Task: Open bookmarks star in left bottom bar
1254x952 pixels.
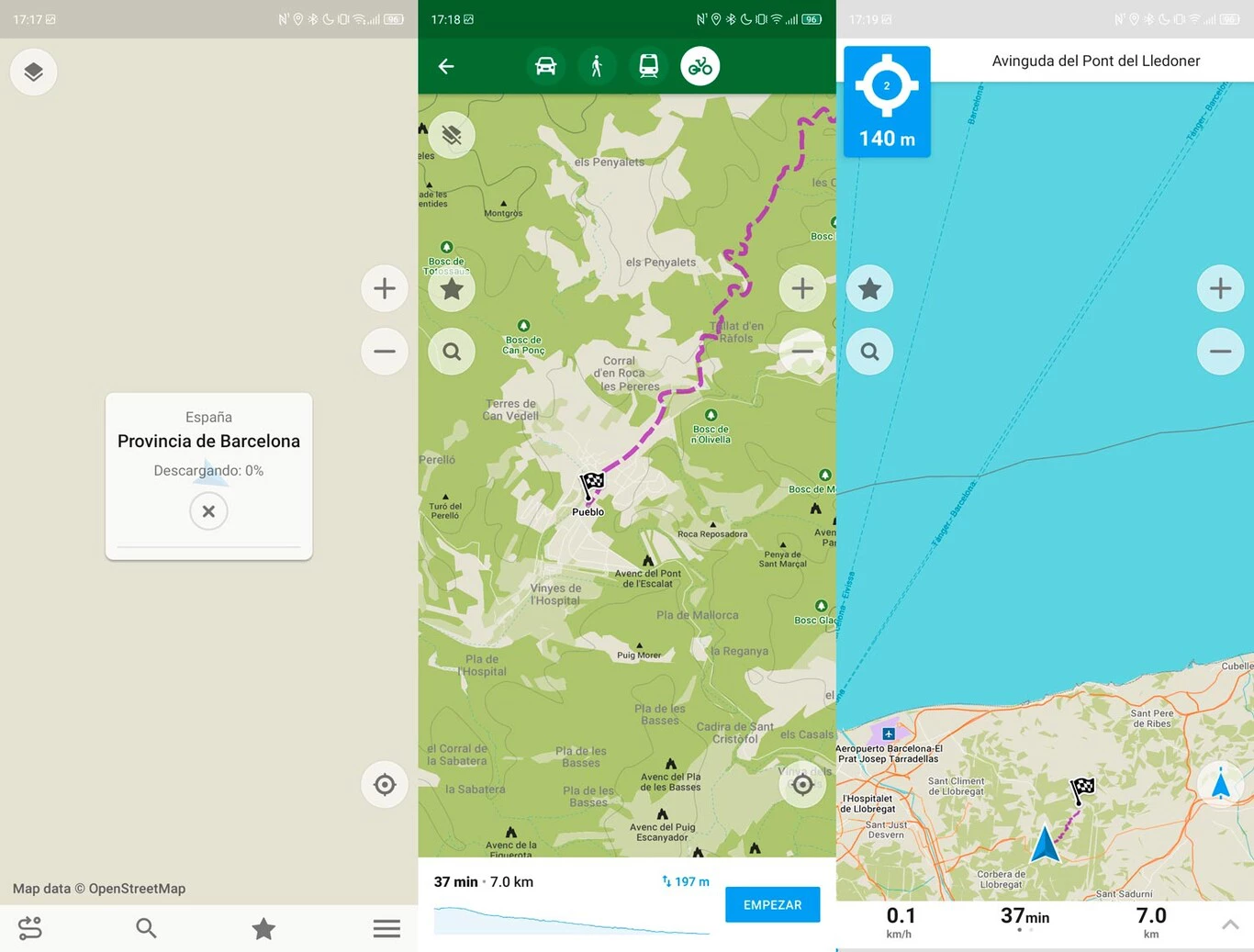Action: (x=263, y=929)
